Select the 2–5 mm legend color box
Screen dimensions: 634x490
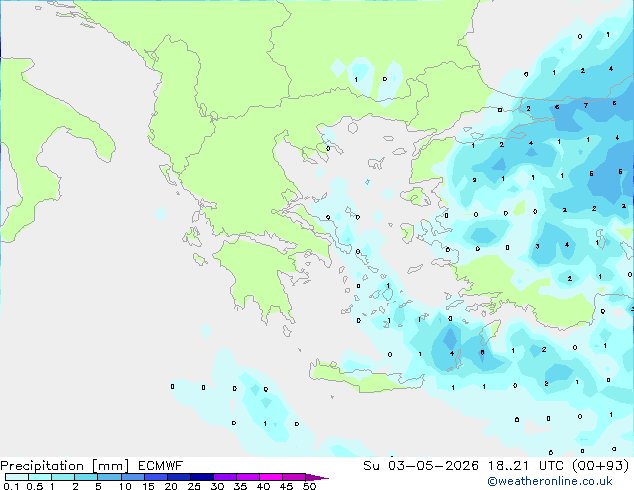click(x=86, y=477)
